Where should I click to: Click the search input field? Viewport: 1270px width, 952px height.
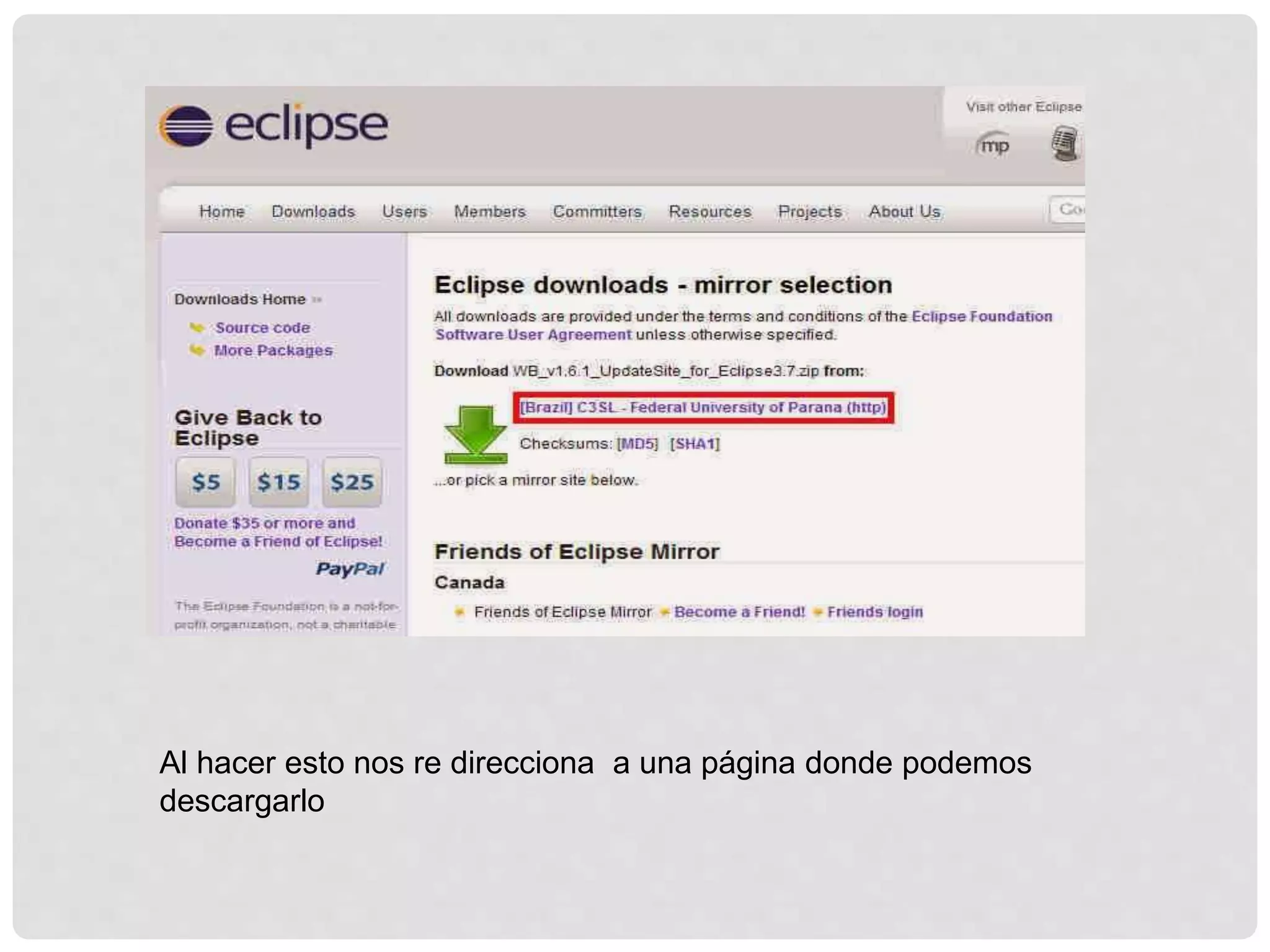[1067, 209]
